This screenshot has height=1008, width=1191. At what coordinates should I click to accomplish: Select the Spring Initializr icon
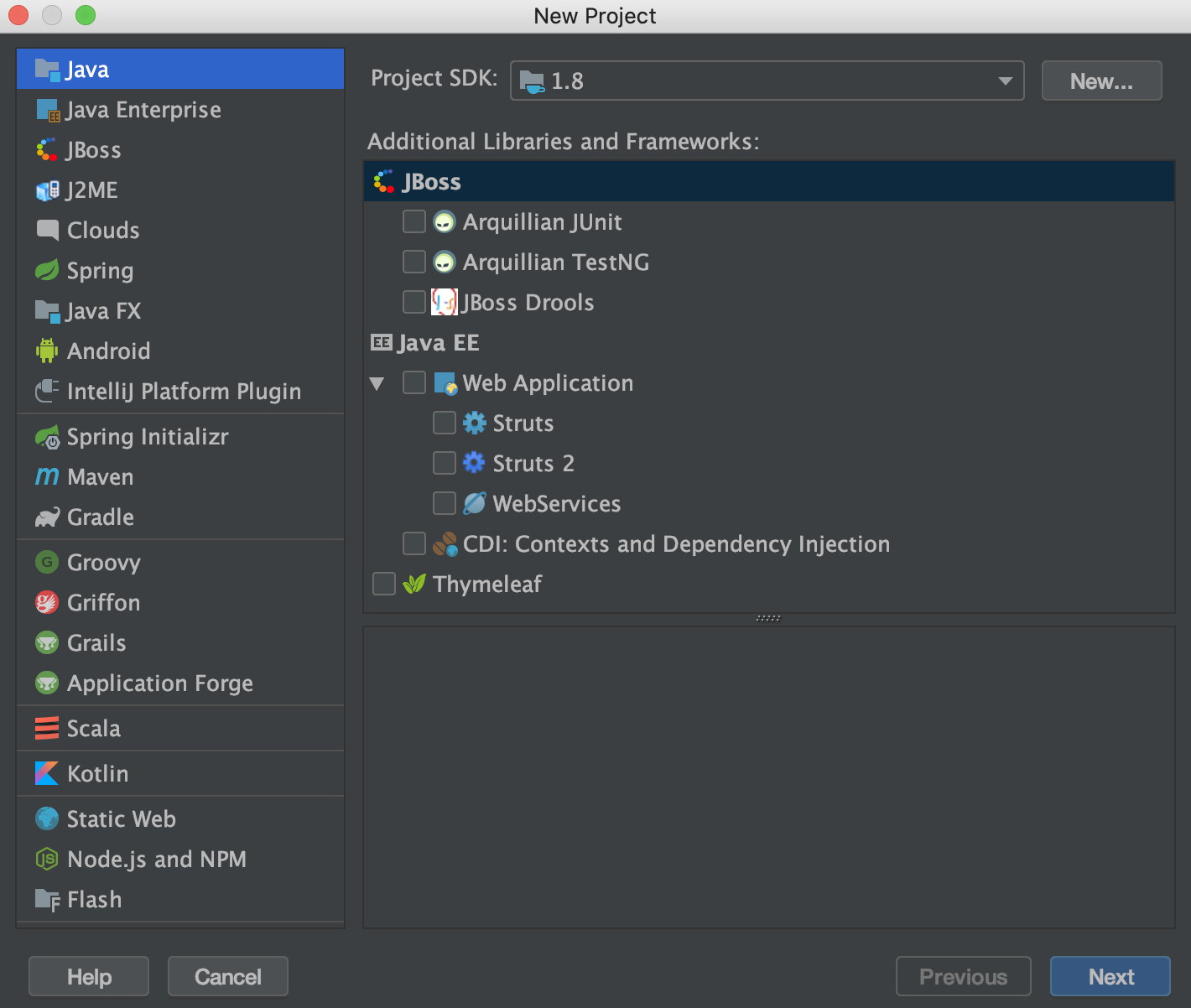[47, 437]
